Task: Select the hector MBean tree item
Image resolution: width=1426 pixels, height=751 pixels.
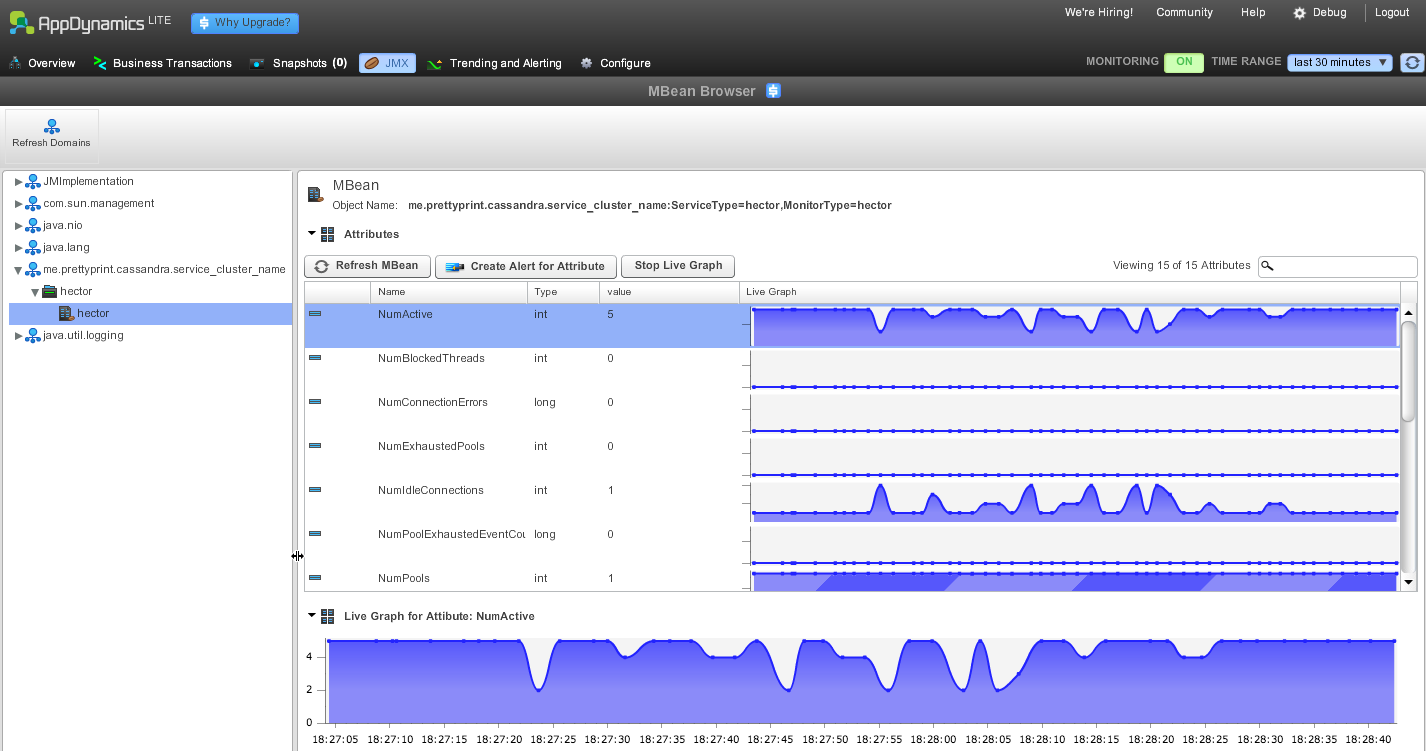Action: click(150, 314)
